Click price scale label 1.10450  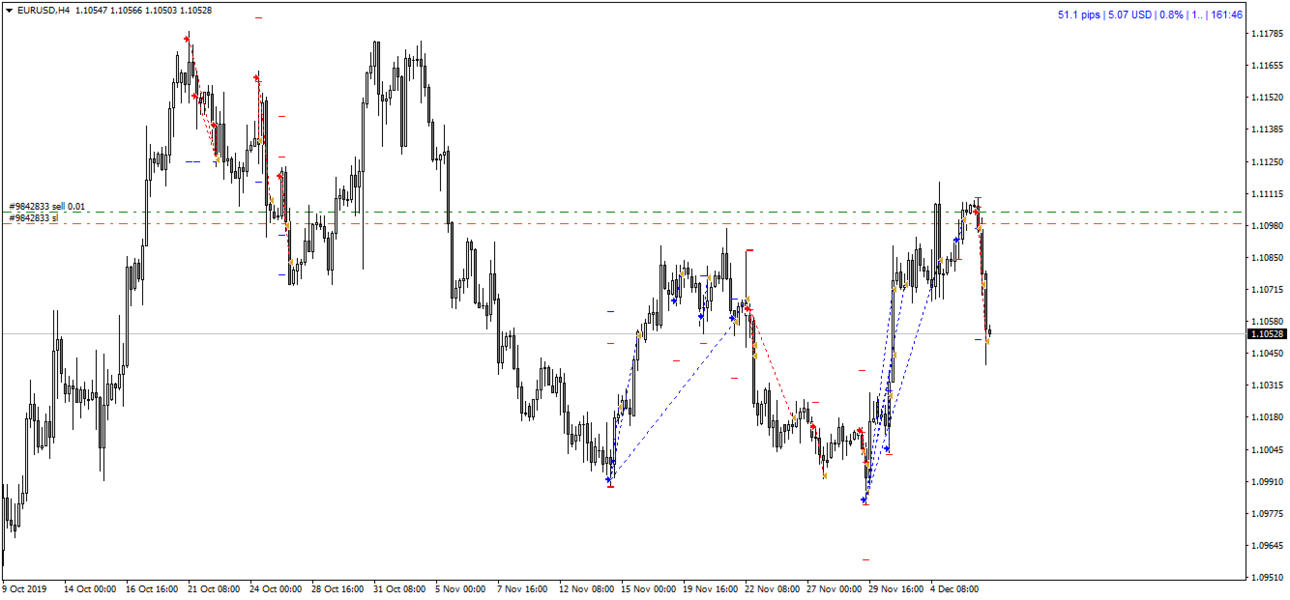[x=1266, y=353]
